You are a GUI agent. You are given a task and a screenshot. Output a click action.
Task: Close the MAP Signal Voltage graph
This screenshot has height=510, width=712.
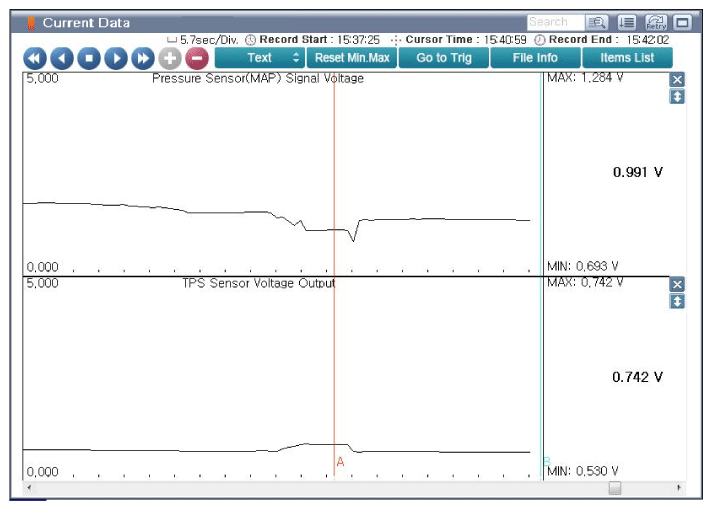pyautogui.click(x=677, y=80)
